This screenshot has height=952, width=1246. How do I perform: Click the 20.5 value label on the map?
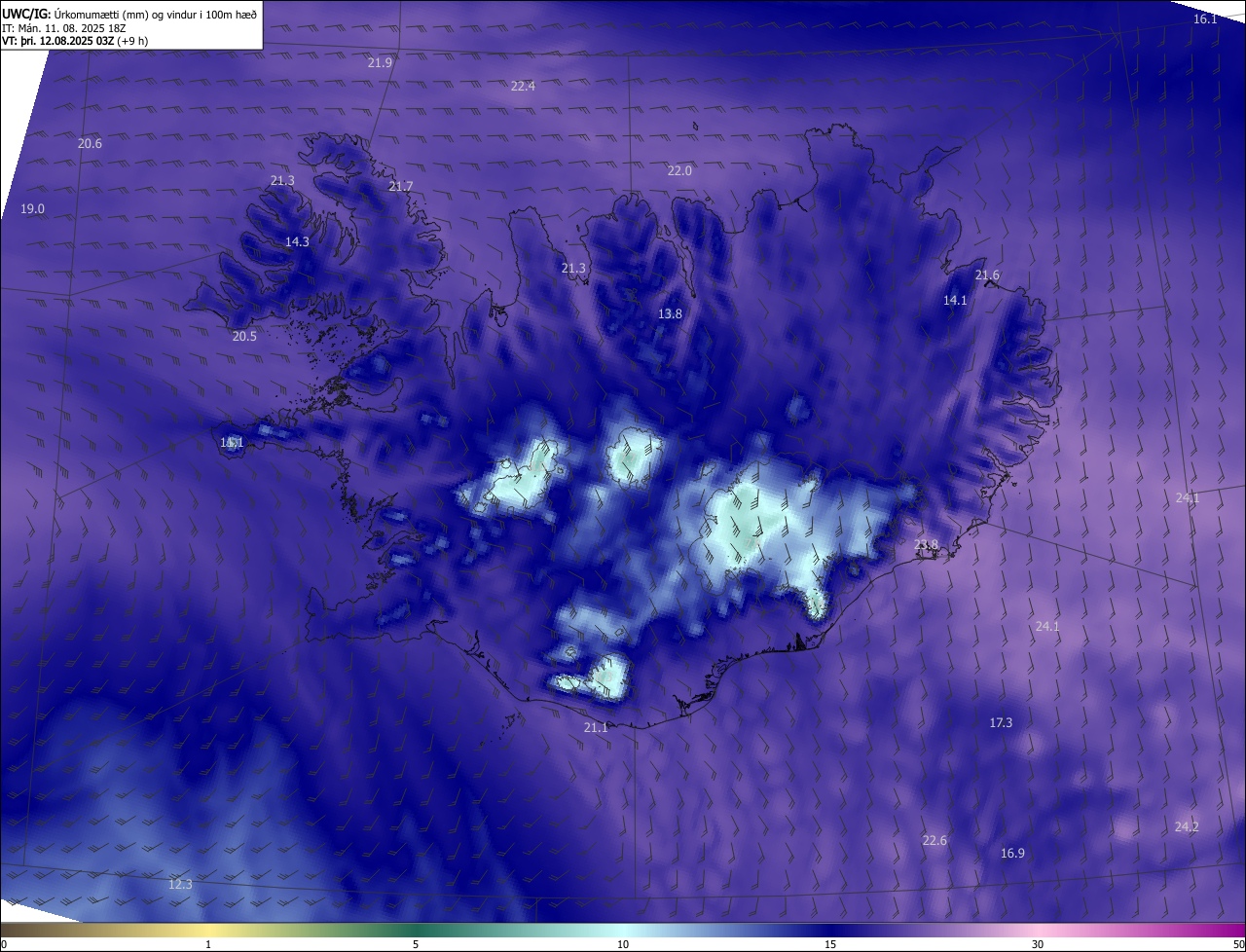coord(244,336)
